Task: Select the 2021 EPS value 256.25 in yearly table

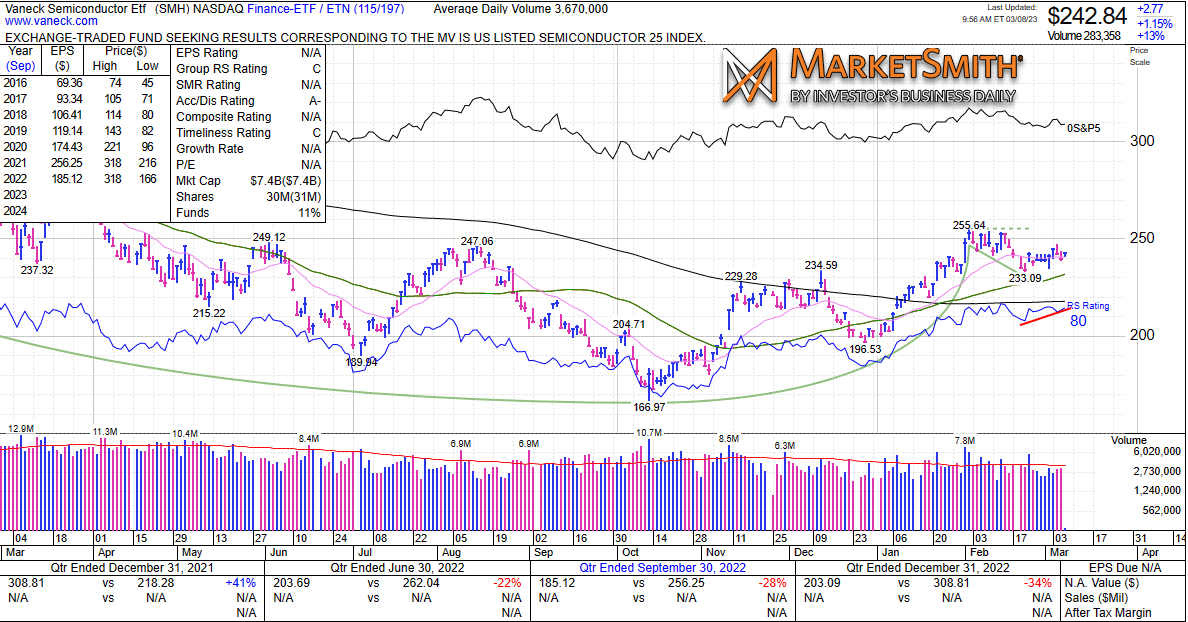Action: [67, 162]
